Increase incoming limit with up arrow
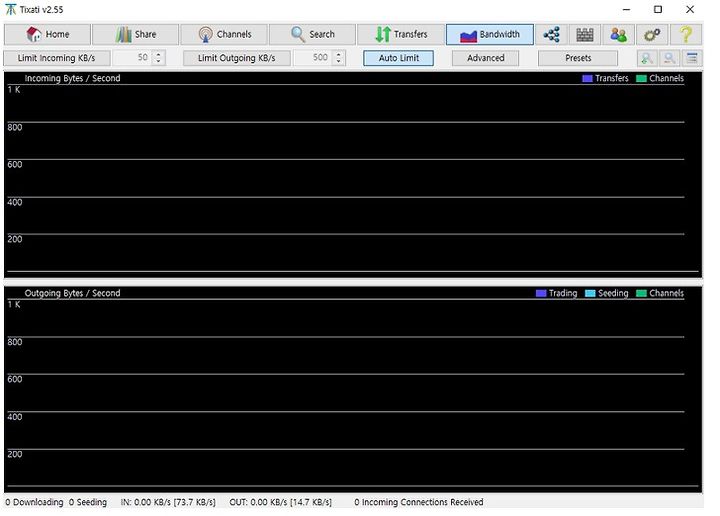This screenshot has width=720, height=516. [x=158, y=54]
